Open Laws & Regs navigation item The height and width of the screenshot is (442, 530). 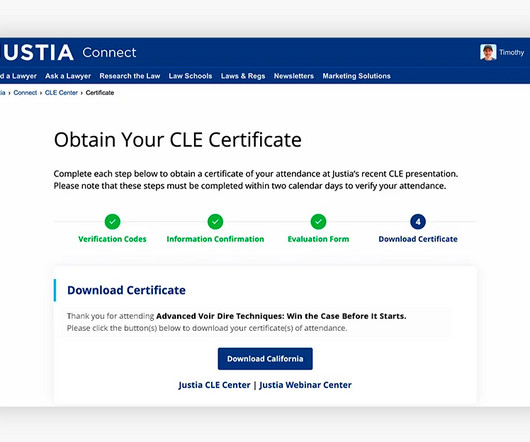[243, 76]
